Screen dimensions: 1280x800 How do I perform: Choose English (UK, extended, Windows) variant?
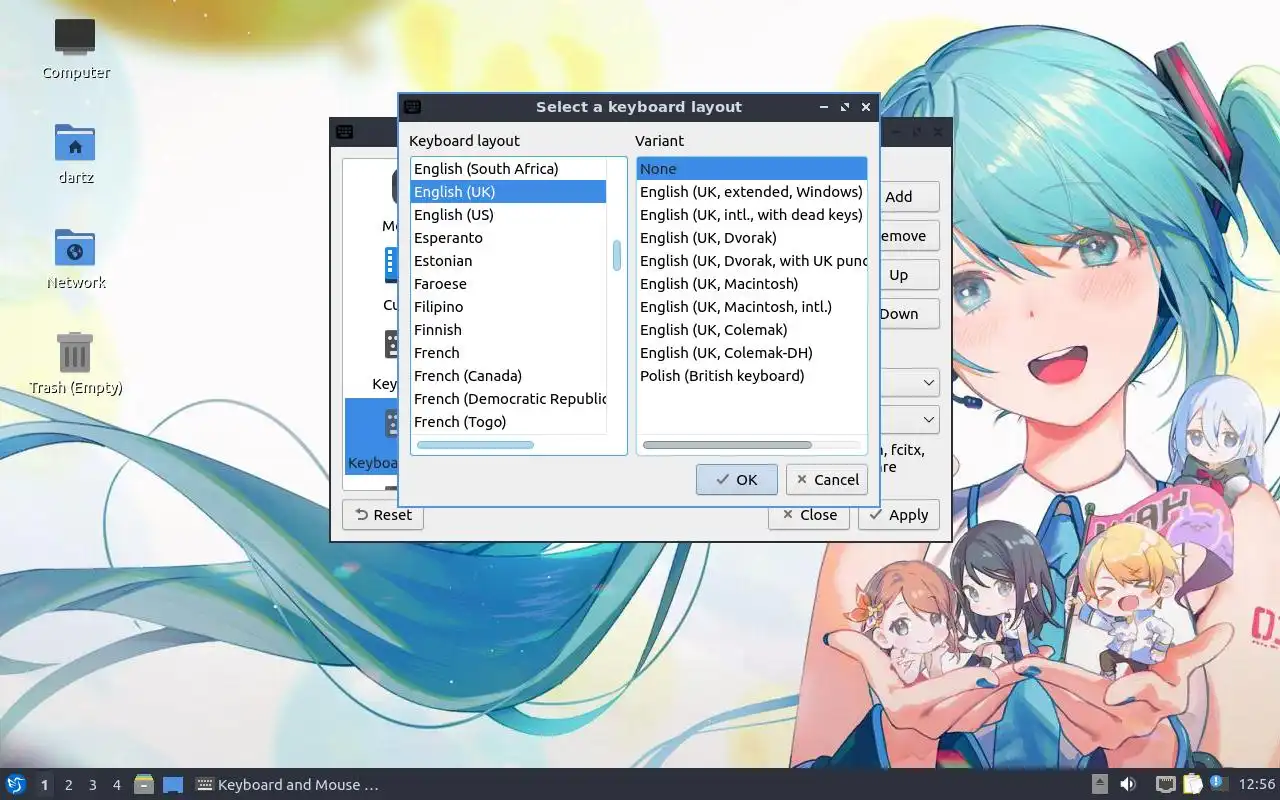pyautogui.click(x=752, y=192)
